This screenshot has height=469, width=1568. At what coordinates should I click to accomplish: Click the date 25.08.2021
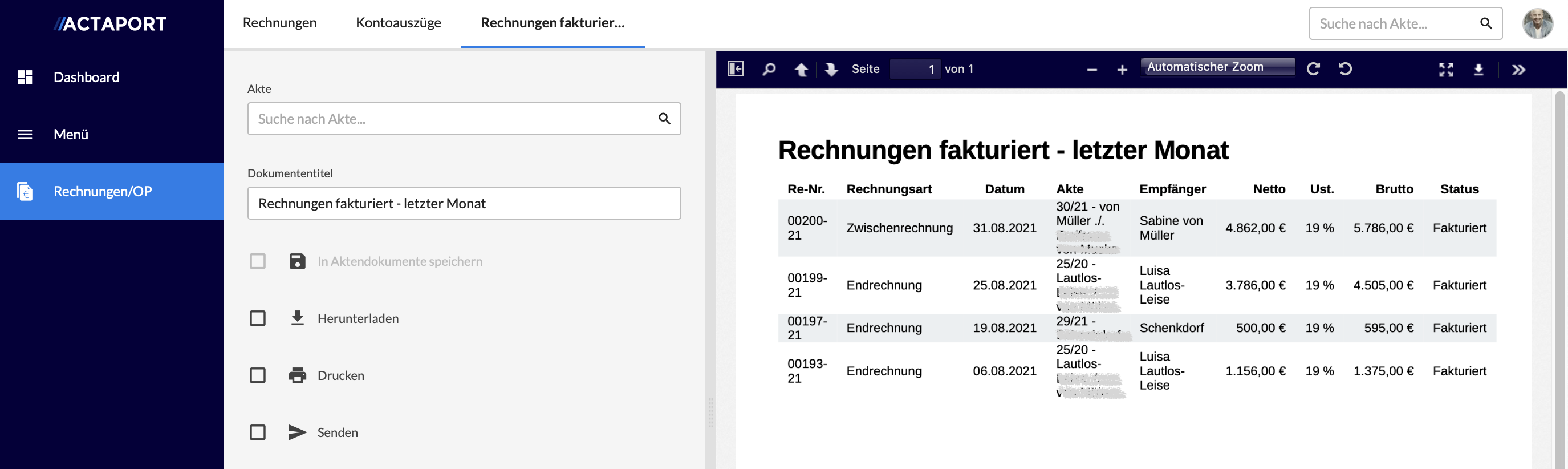pos(1004,285)
